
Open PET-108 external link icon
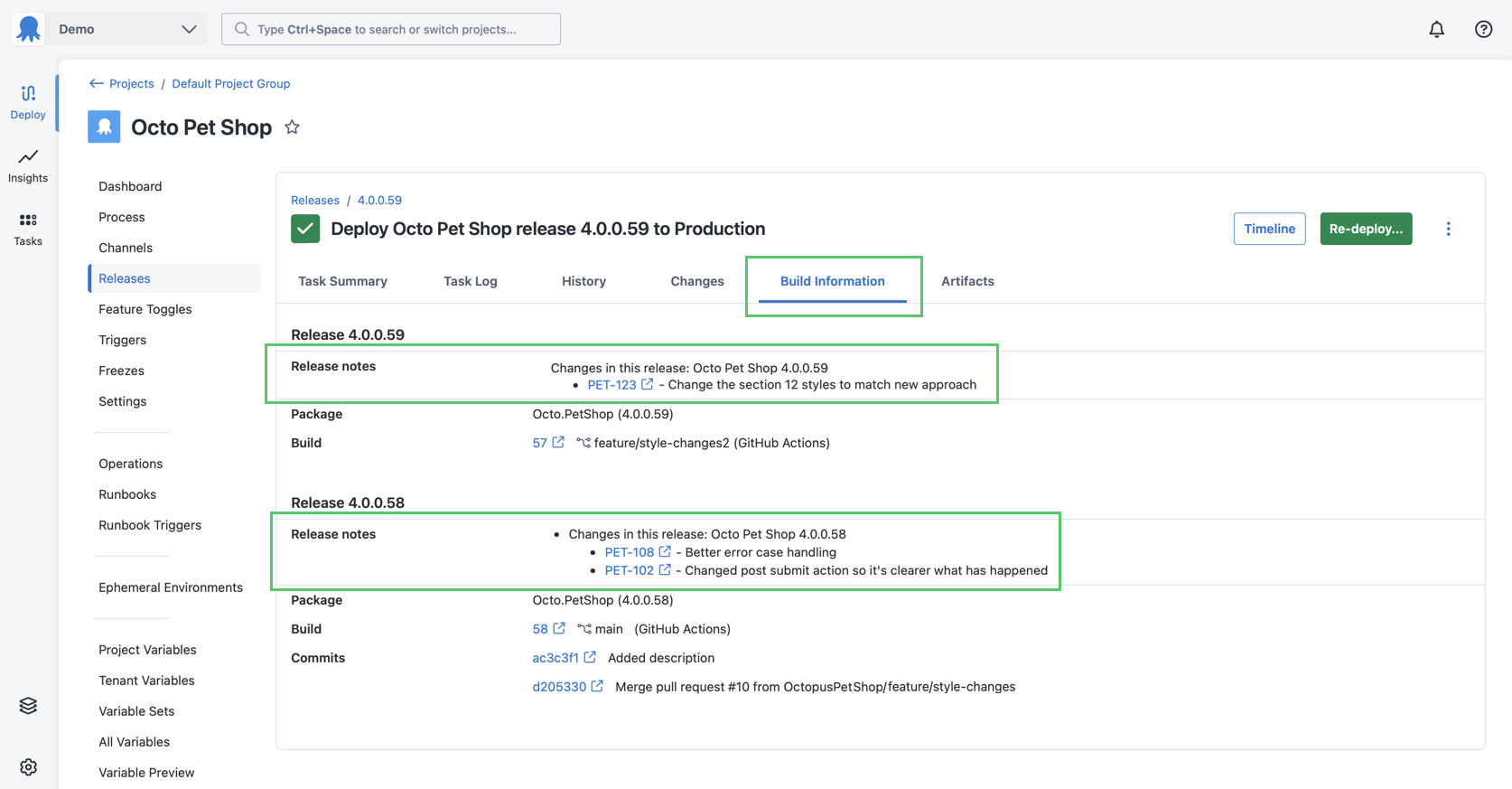tap(665, 551)
